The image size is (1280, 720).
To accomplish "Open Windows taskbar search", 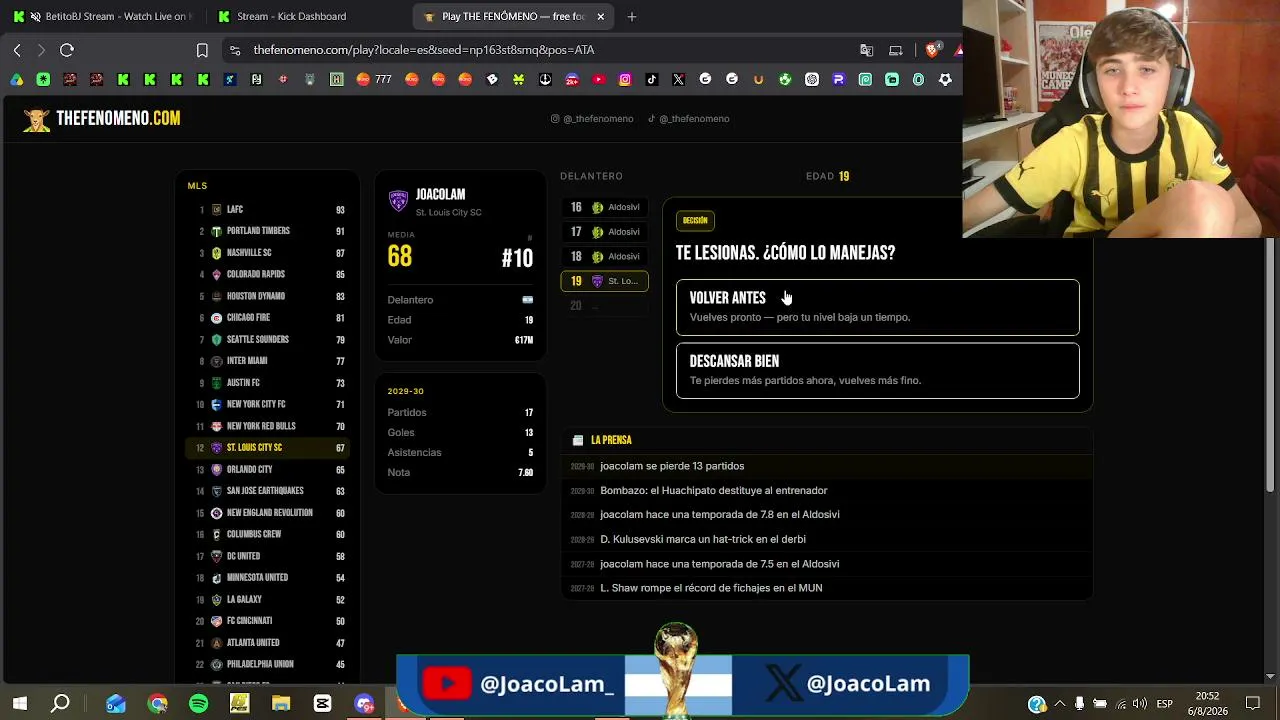I will [61, 704].
